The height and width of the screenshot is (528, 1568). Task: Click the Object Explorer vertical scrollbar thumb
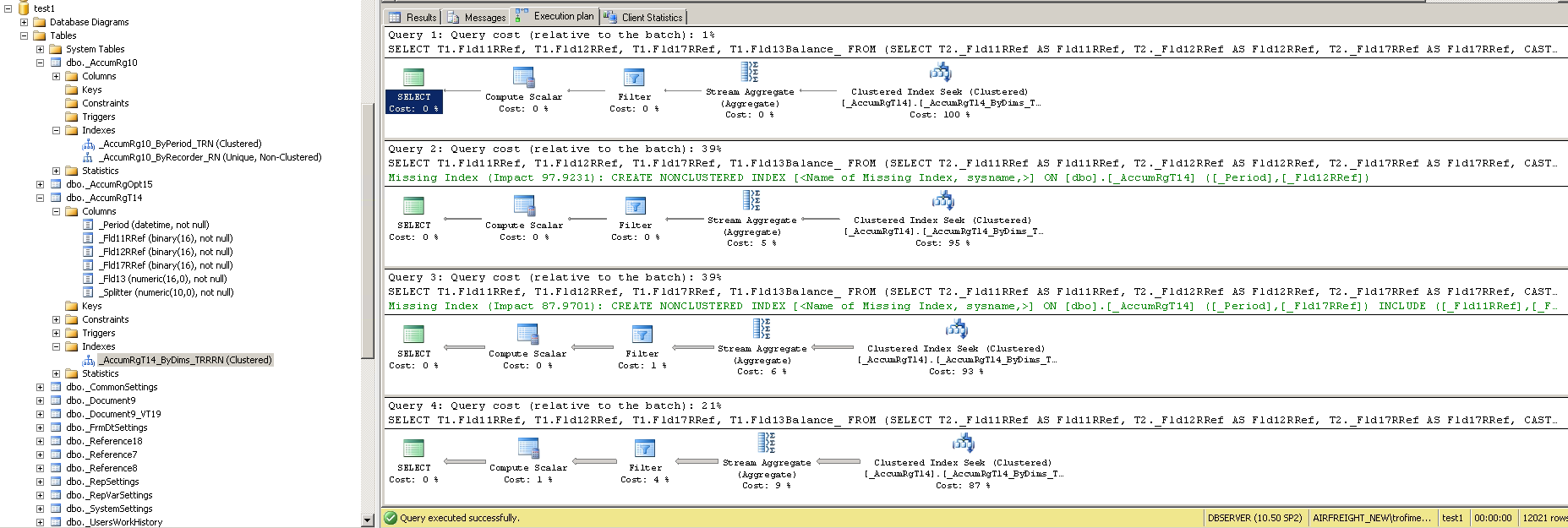367,231
